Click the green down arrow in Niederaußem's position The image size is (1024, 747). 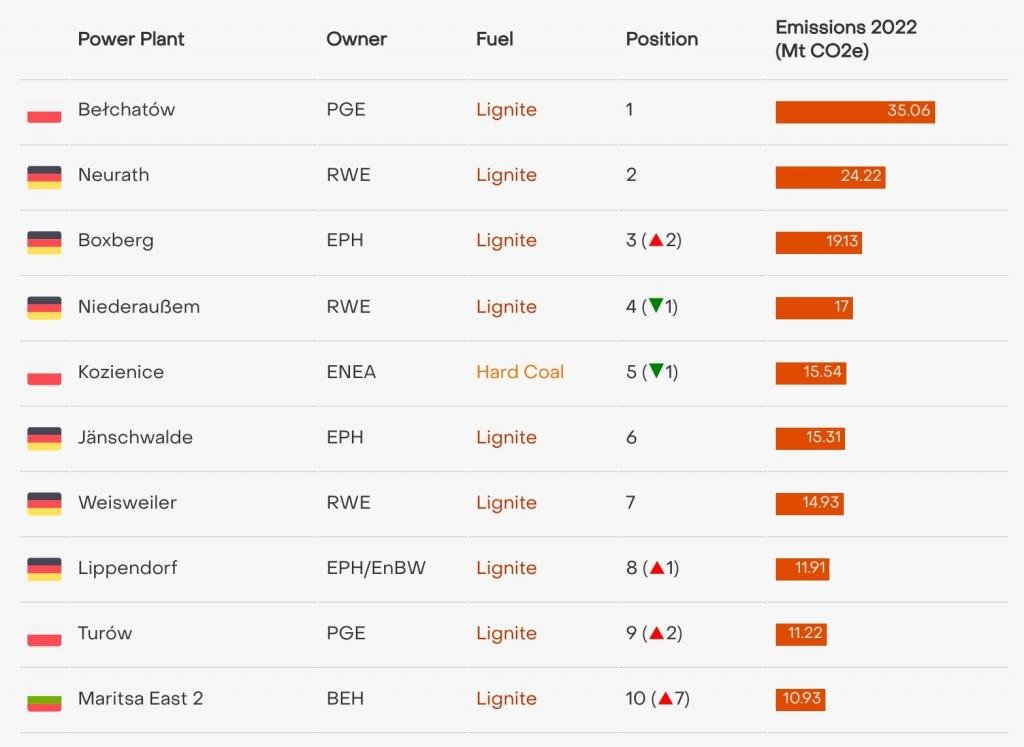656,307
